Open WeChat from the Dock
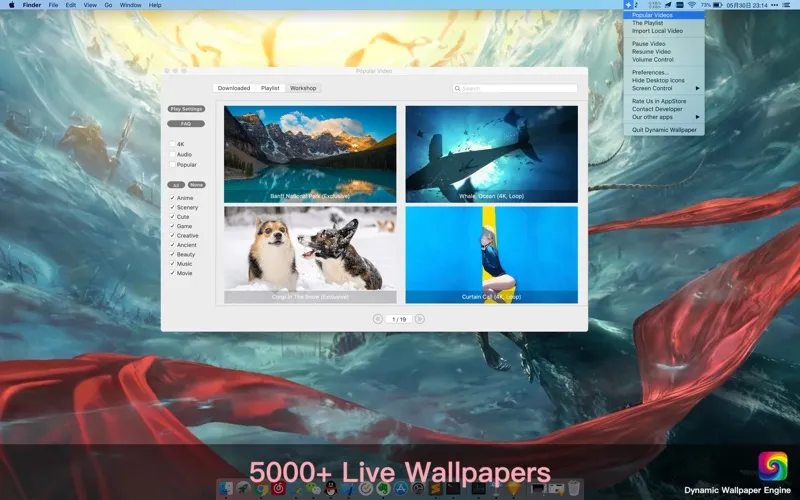This screenshot has height=500, width=800. point(313,489)
